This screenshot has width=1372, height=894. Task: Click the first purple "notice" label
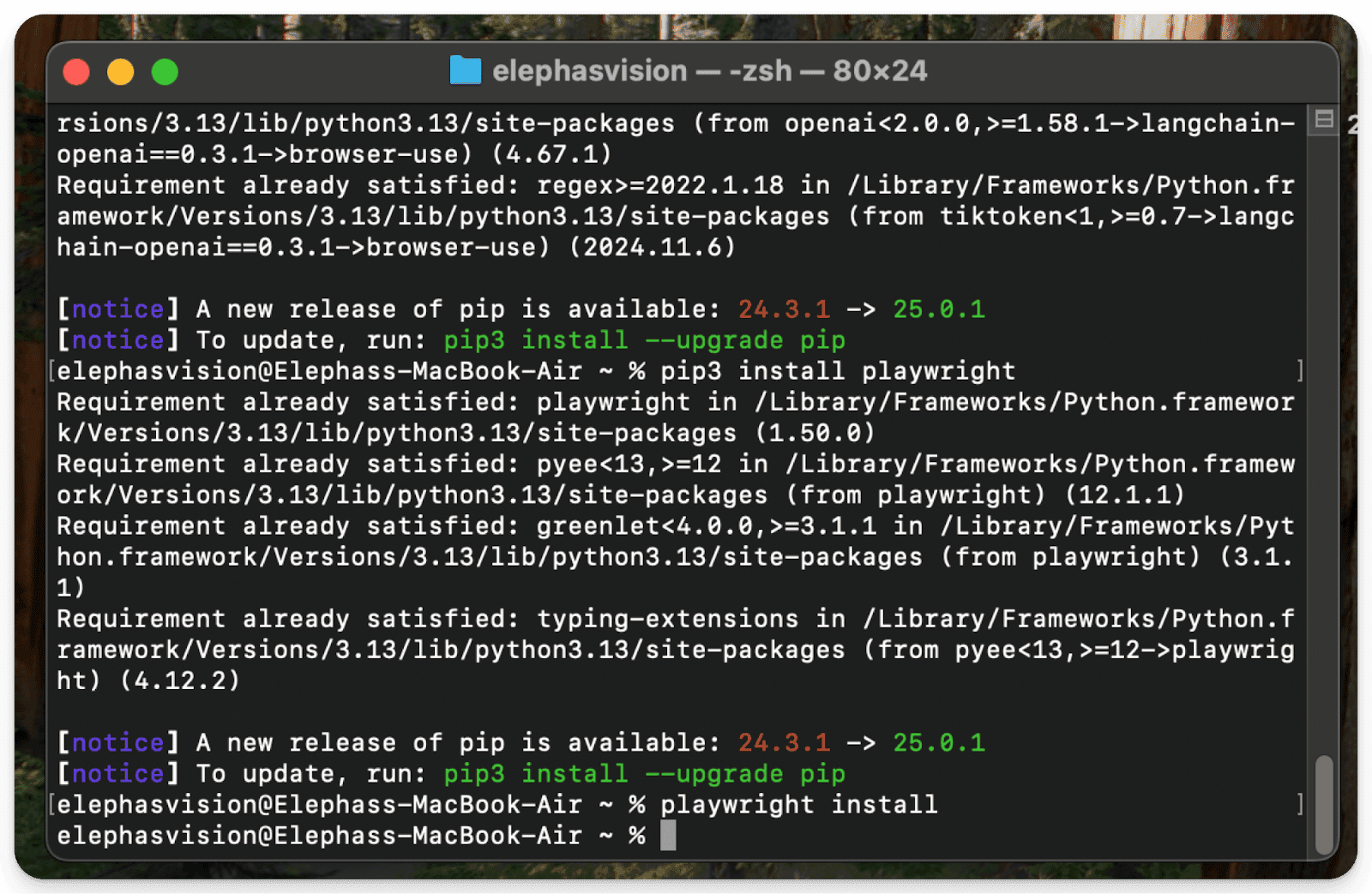pos(117,309)
